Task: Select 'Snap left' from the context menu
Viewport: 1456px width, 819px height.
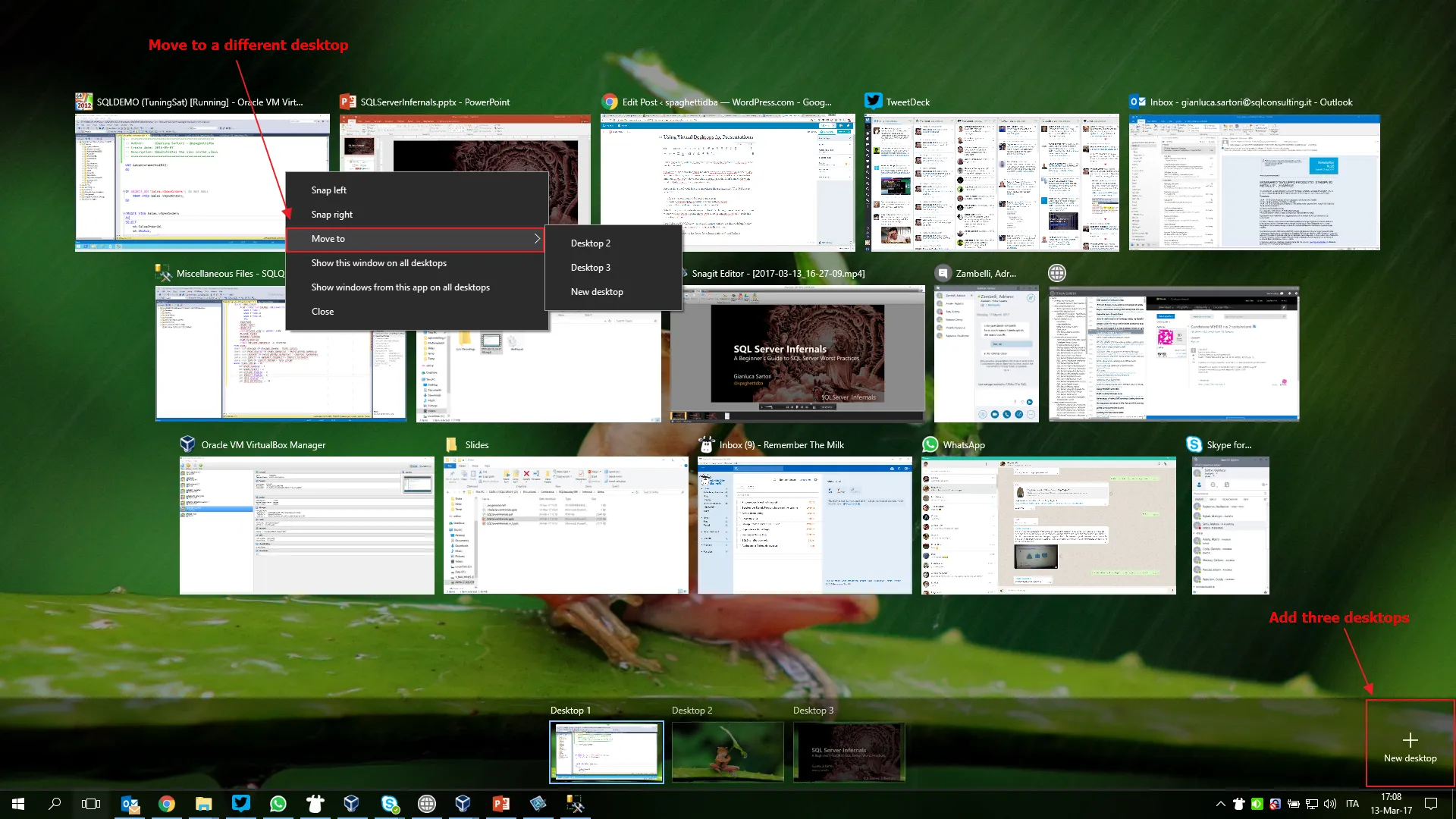Action: pos(328,190)
